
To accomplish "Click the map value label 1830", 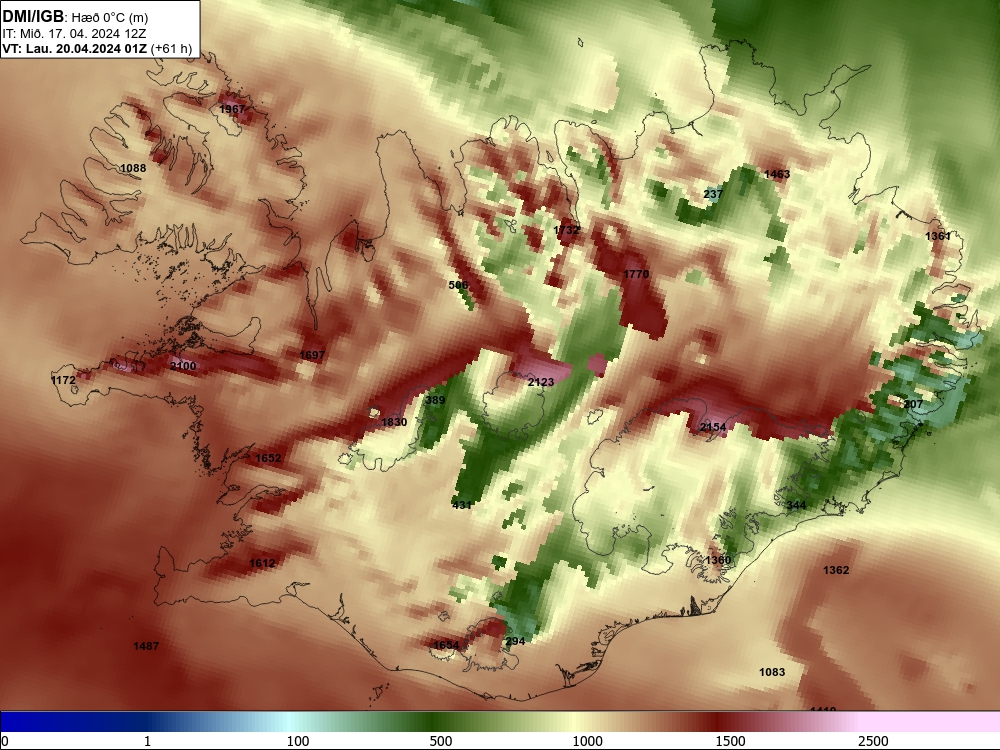I will coord(394,422).
